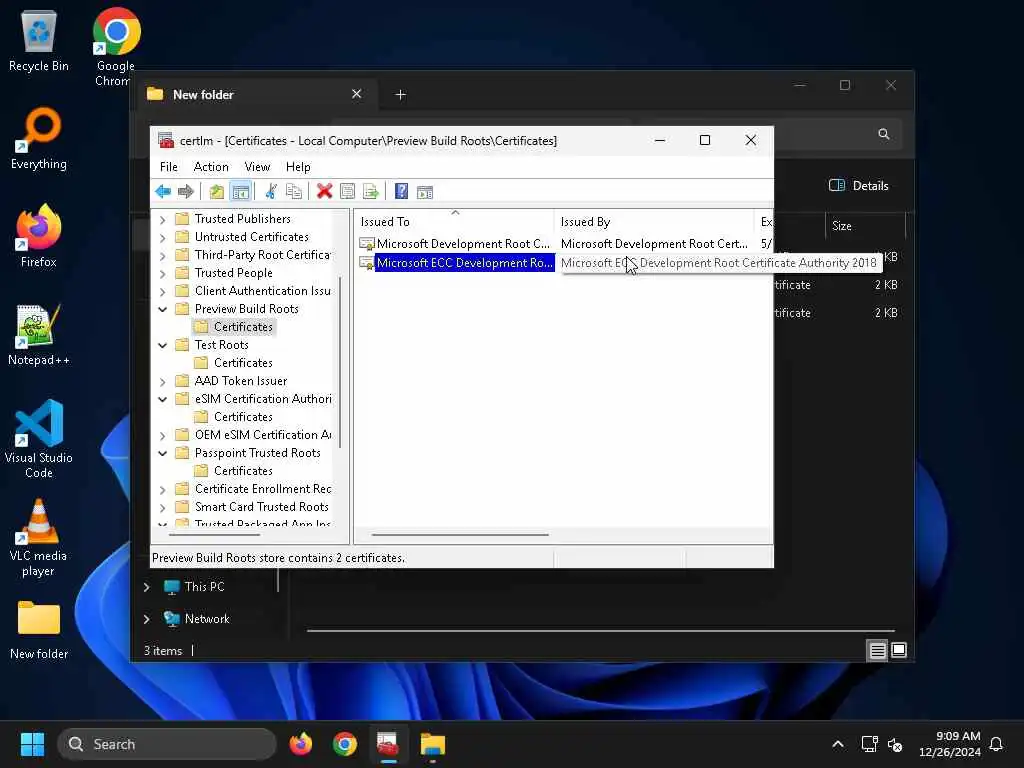The height and width of the screenshot is (768, 1024).
Task: Open VLC media player desktop icon
Action: click(39, 537)
